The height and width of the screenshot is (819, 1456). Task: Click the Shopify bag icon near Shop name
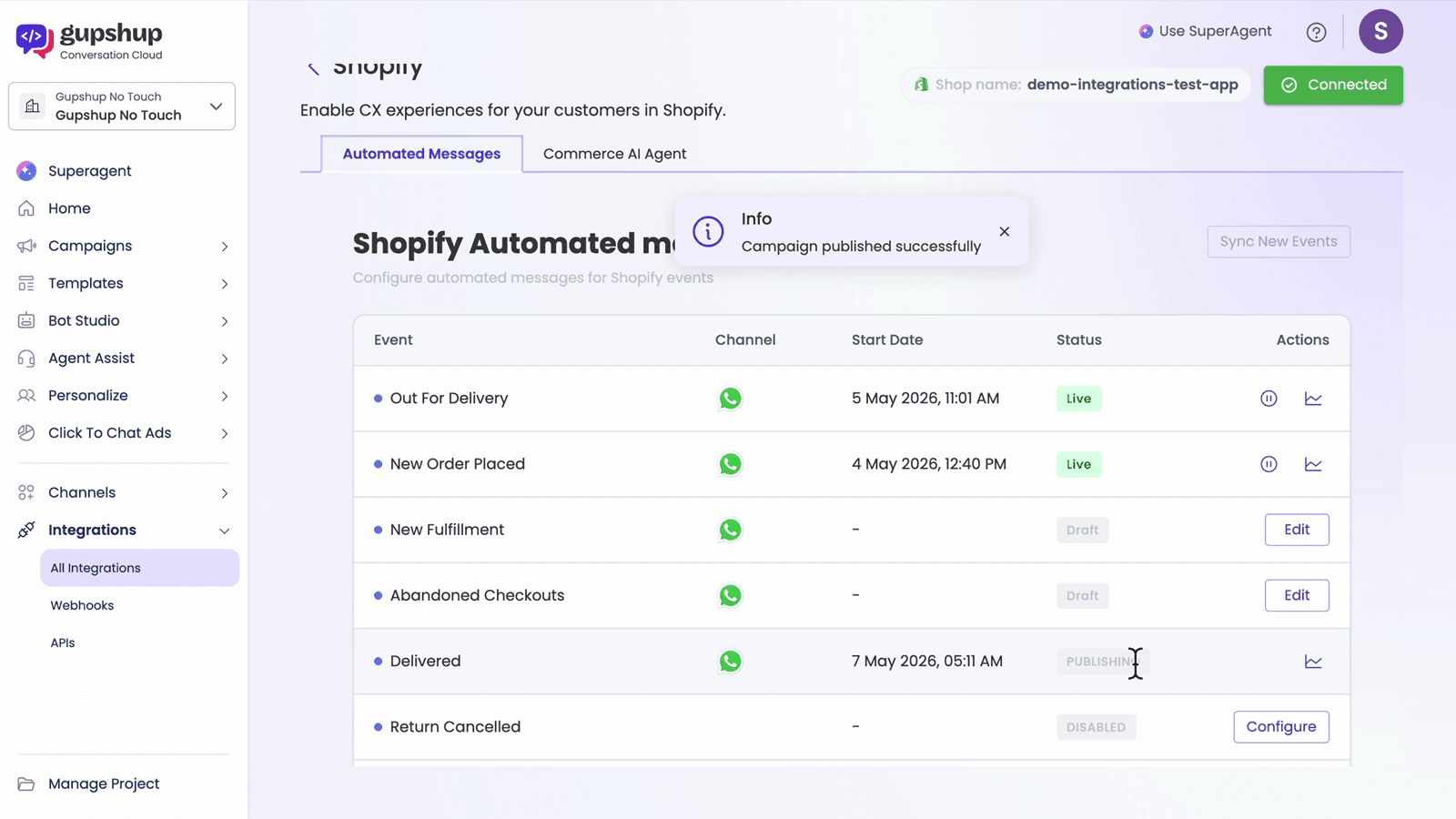point(921,85)
